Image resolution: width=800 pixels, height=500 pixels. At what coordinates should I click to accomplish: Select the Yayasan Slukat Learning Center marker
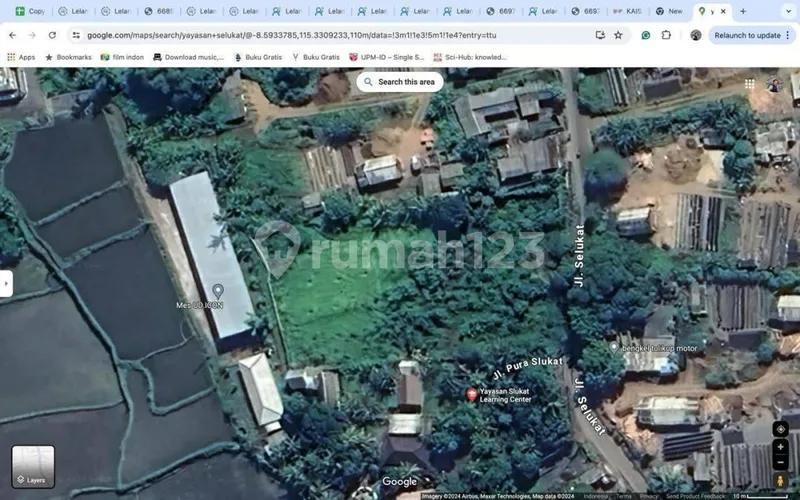coord(472,394)
